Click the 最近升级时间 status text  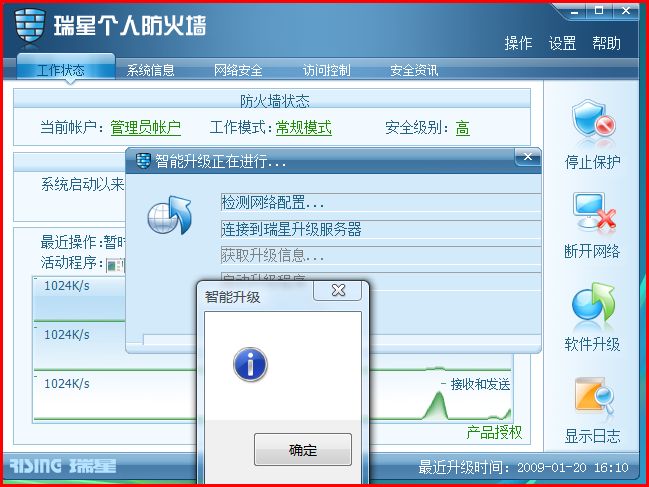(x=523, y=468)
